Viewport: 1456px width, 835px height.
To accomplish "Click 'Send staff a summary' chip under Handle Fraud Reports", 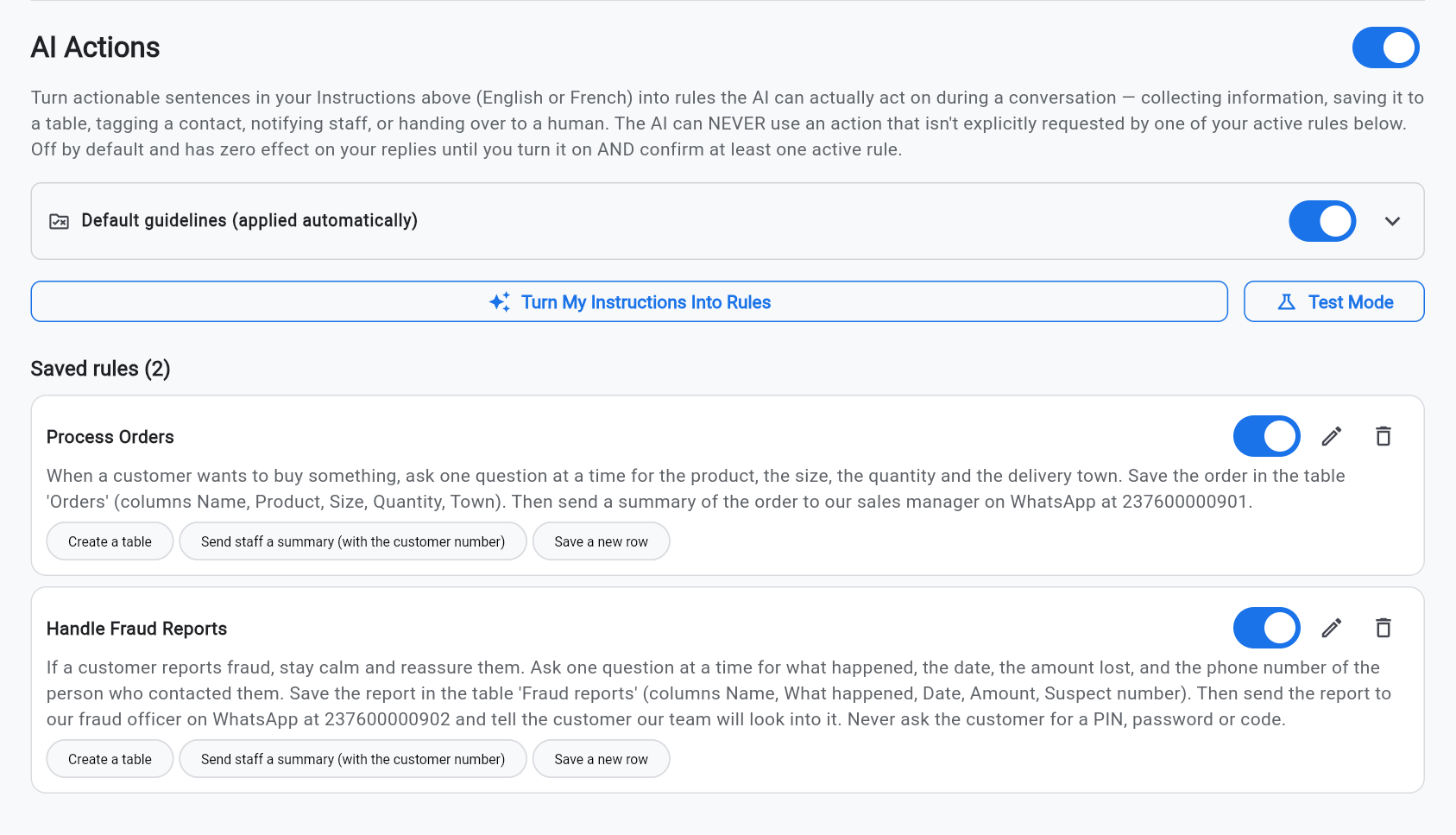I will [353, 759].
